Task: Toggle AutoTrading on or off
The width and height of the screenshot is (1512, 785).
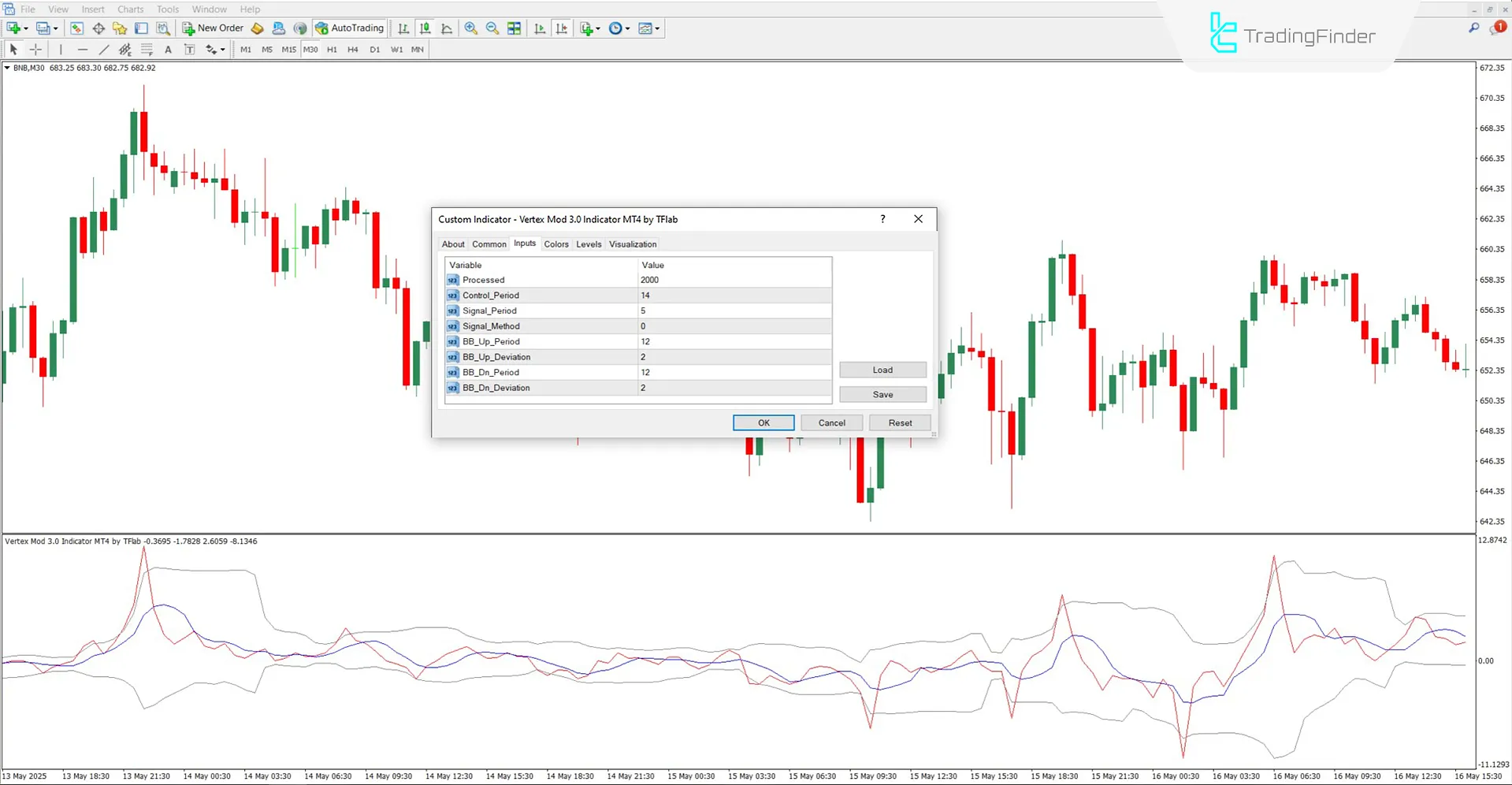Action: coord(349,28)
